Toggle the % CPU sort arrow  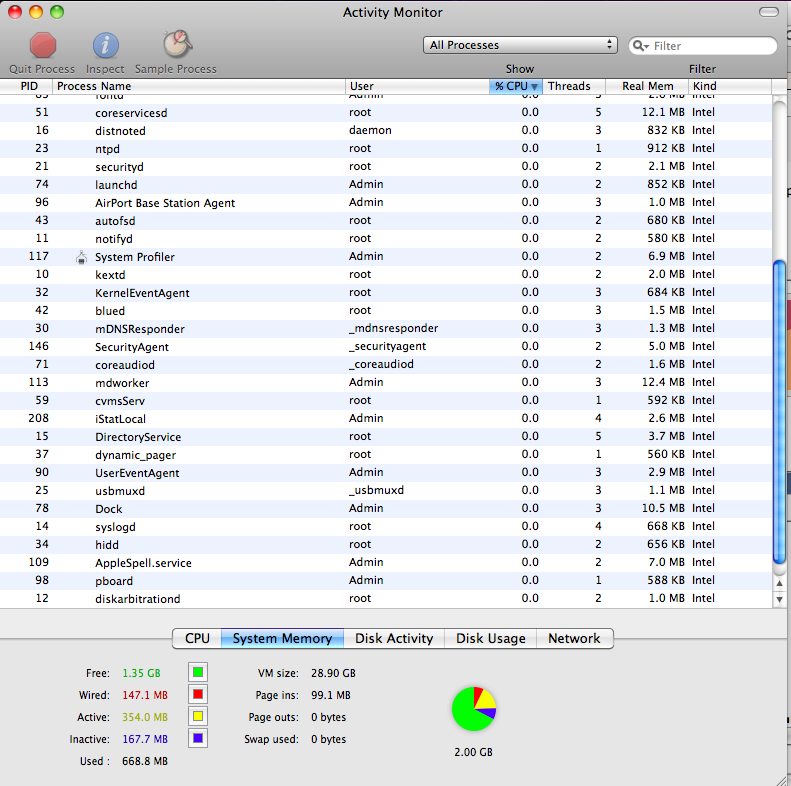534,87
